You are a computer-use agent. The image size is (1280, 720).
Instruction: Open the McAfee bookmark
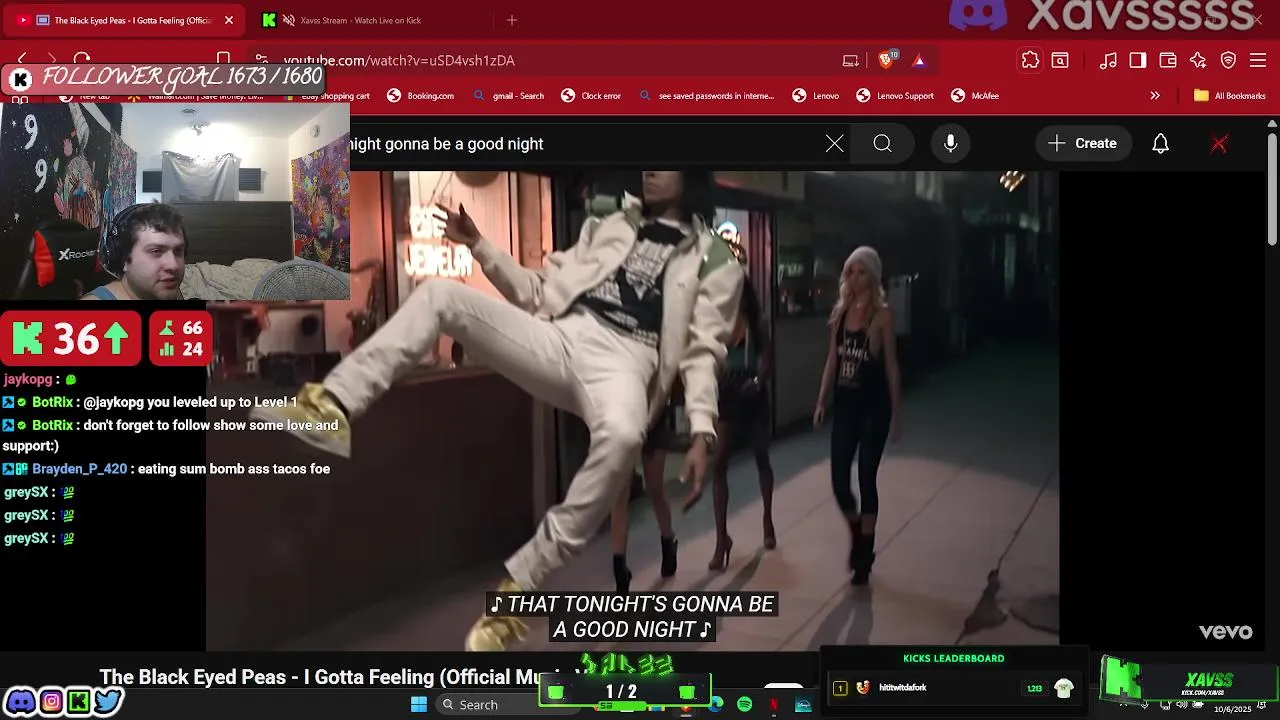tap(975, 96)
